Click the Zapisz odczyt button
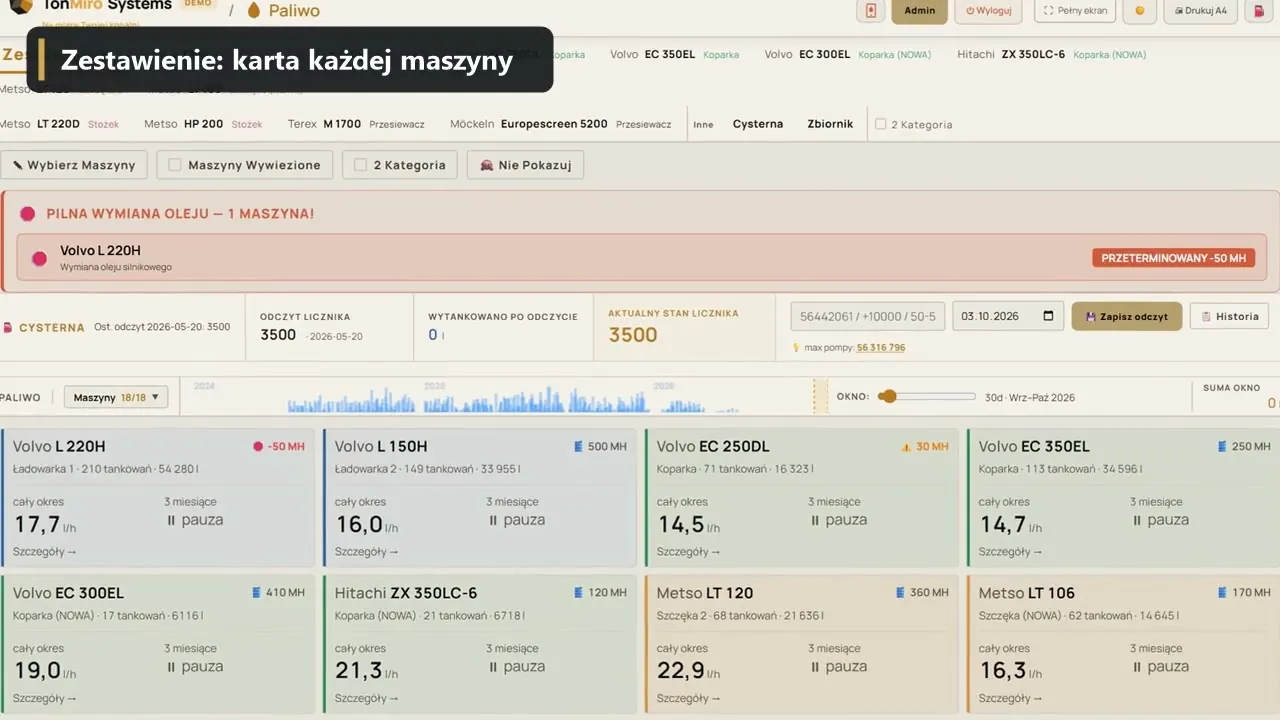 (x=1127, y=316)
